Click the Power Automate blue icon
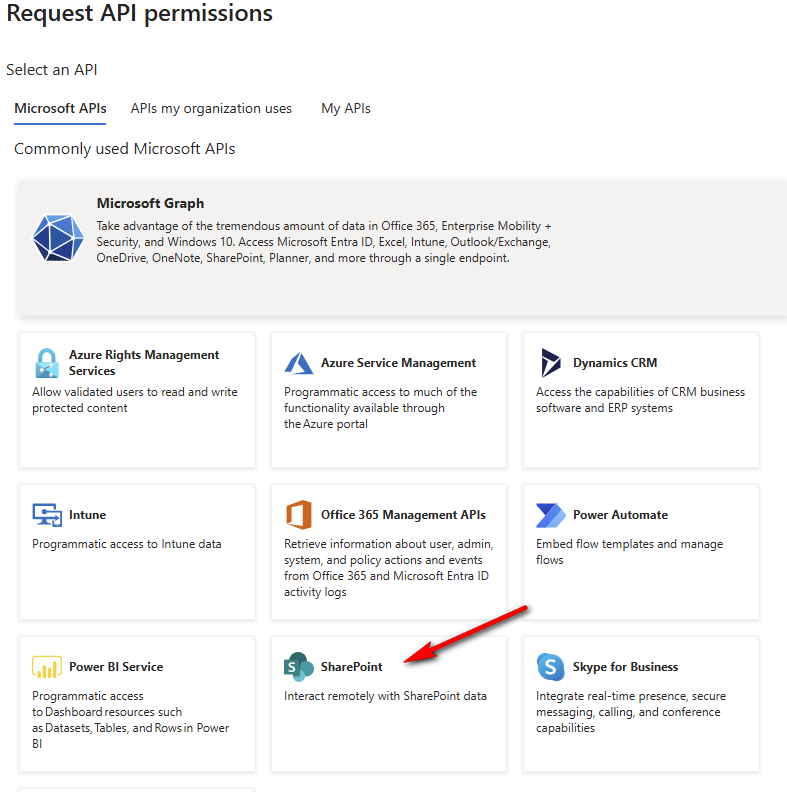The height and width of the screenshot is (792, 787). click(551, 515)
